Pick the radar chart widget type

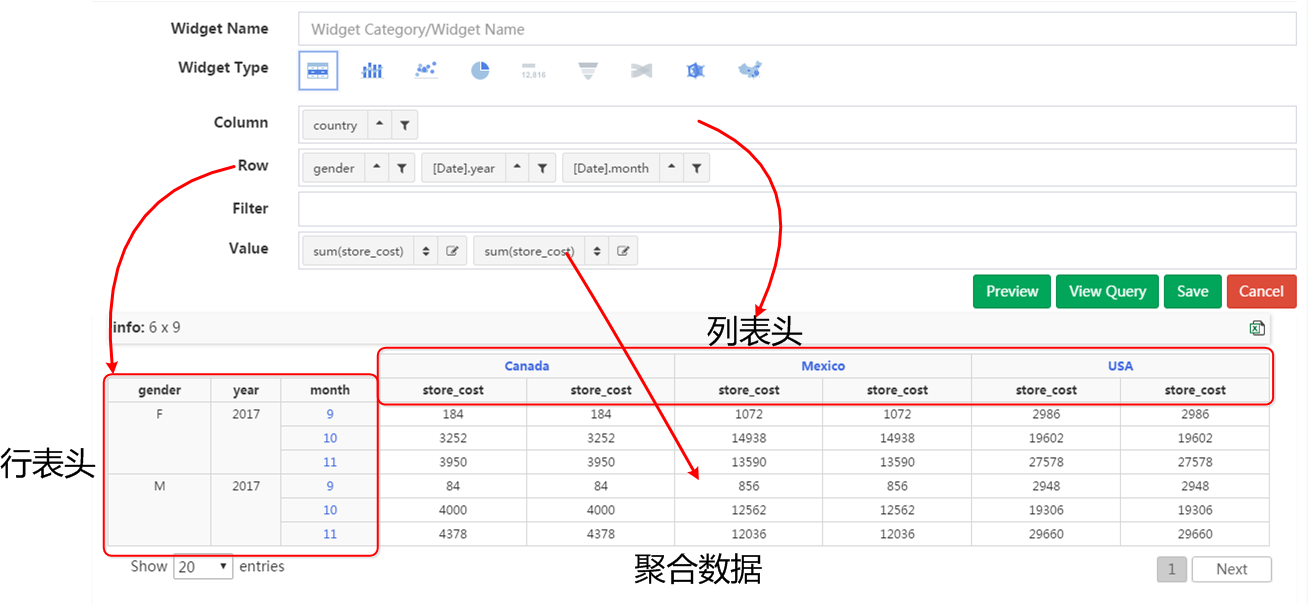click(x=696, y=70)
